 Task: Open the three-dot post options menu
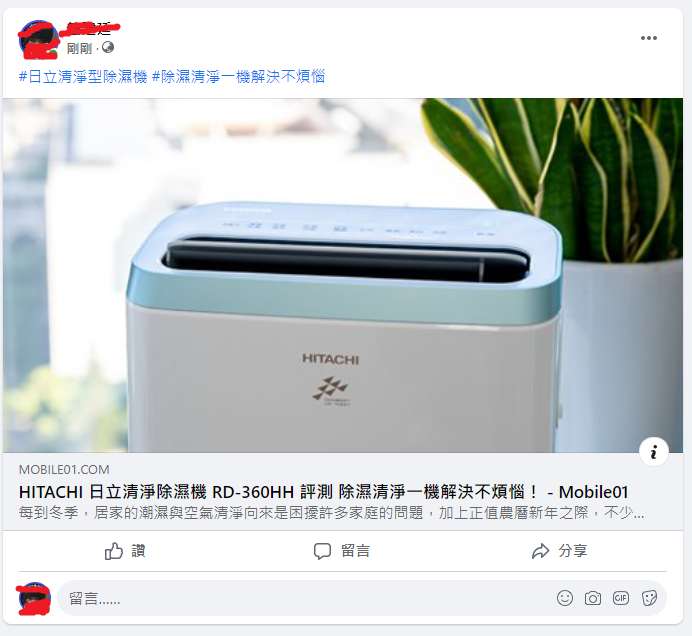point(649,38)
